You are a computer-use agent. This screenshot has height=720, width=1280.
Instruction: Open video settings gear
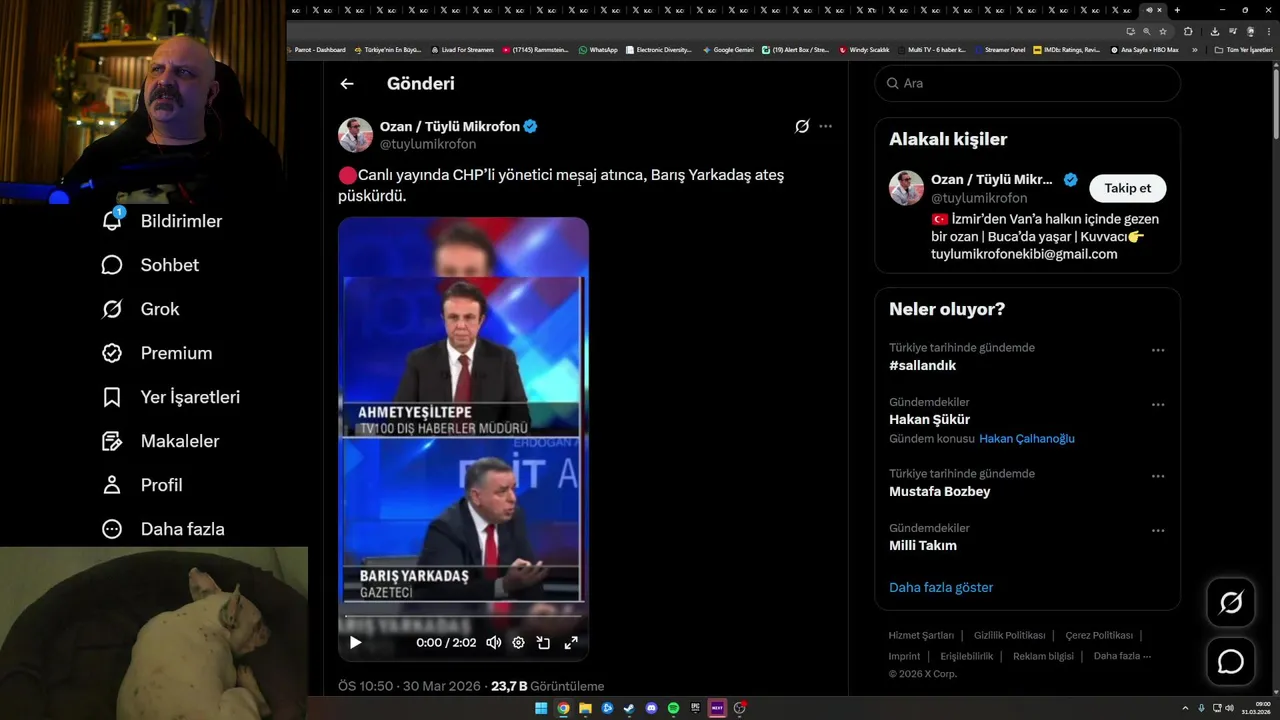518,643
